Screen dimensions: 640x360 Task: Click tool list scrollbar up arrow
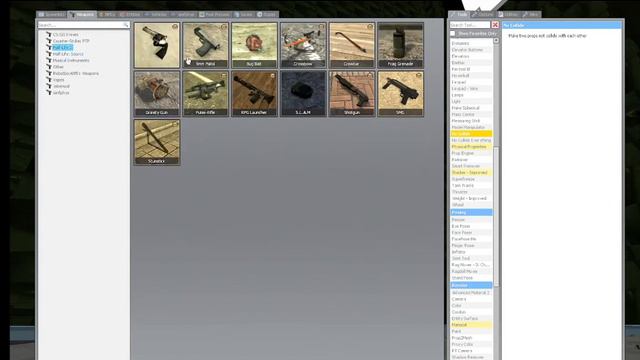(x=496, y=40)
